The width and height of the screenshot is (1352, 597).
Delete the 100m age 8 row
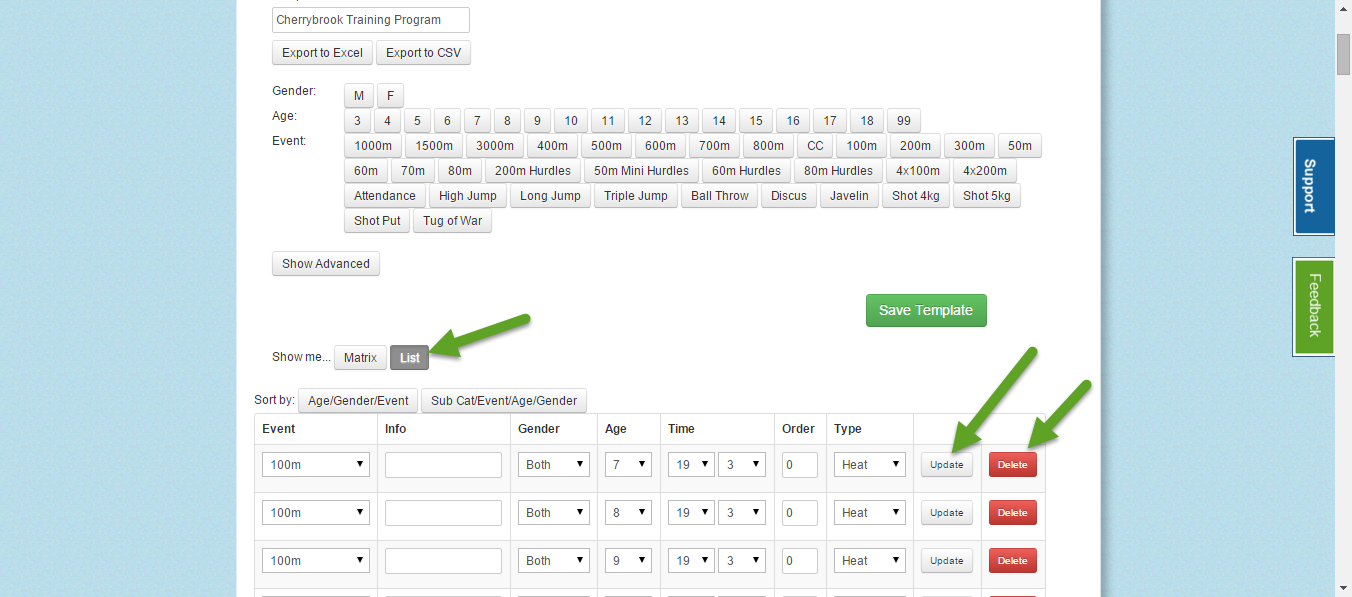tap(1013, 512)
